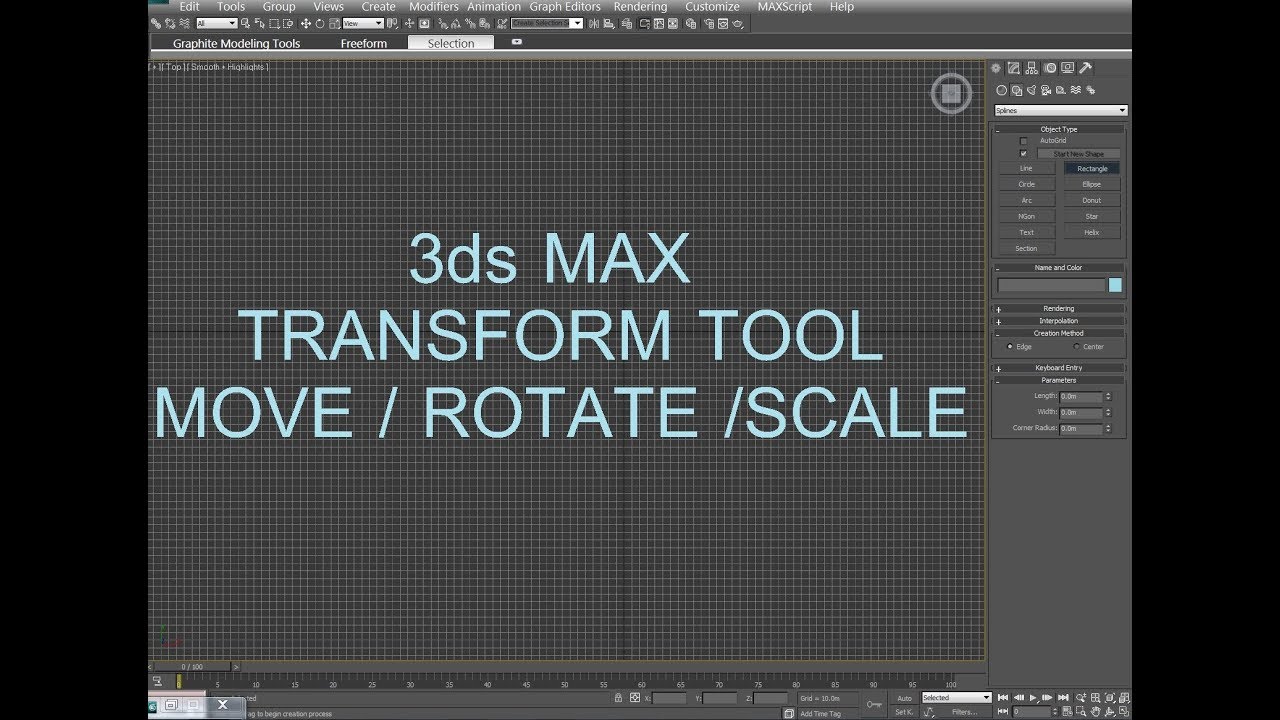Open the selection filter All dropdown
The image size is (1280, 720).
pos(217,23)
